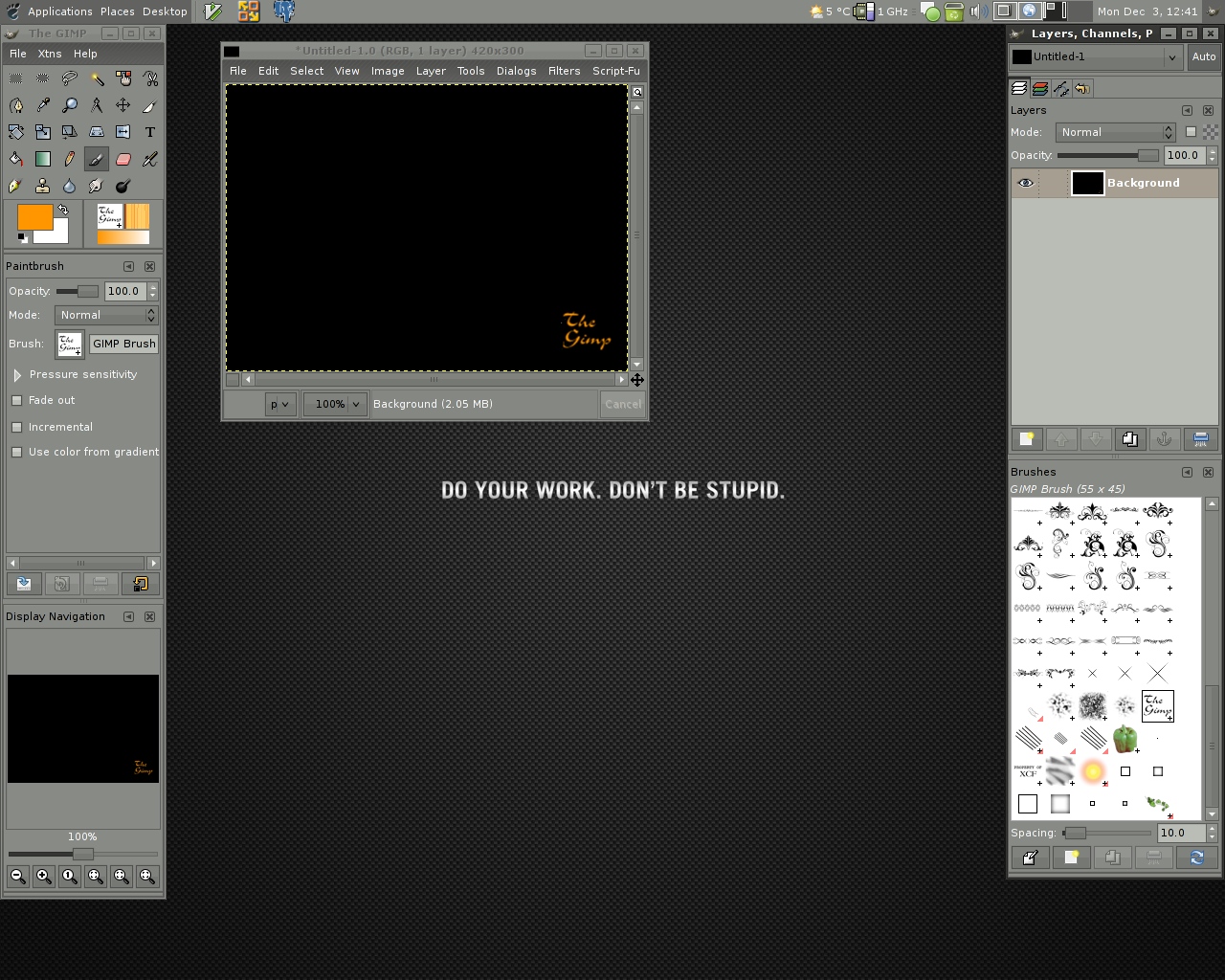This screenshot has height=980, width=1225.
Task: Click the date and time clock
Action: click(x=1147, y=11)
